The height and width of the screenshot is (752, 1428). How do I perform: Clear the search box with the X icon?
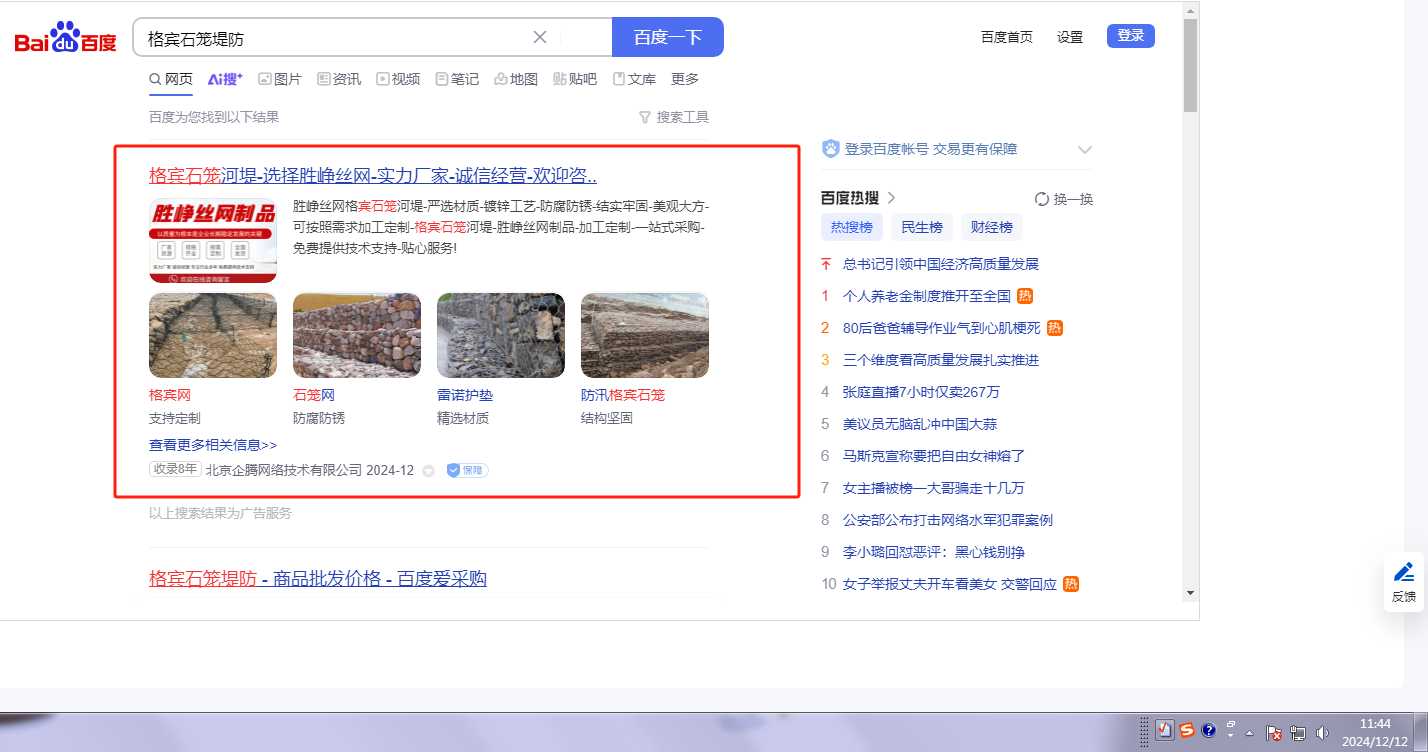pos(540,37)
